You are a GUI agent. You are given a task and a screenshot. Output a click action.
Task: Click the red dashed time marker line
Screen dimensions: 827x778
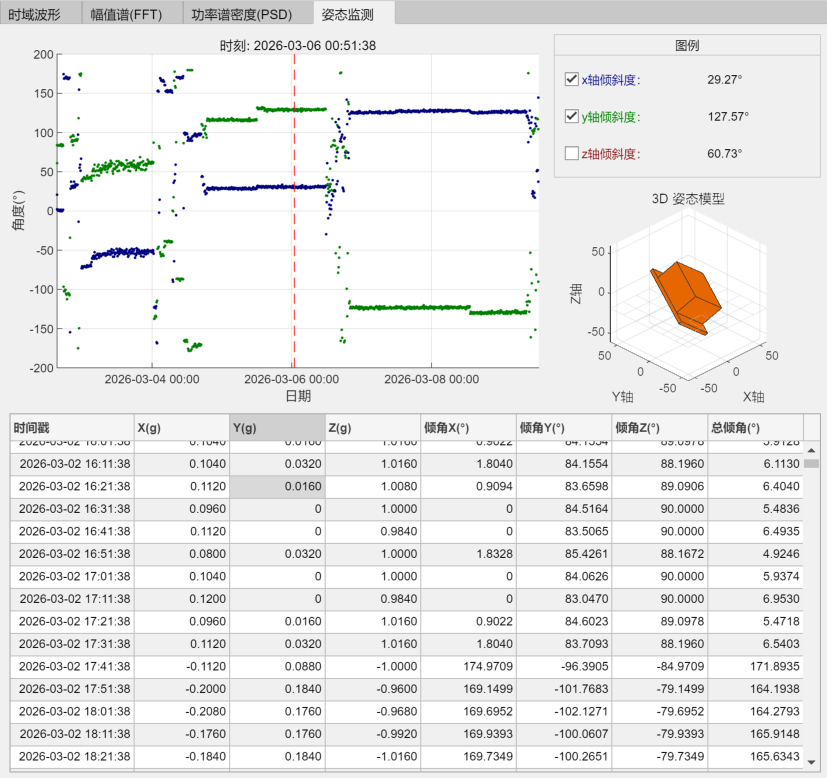tap(294, 211)
